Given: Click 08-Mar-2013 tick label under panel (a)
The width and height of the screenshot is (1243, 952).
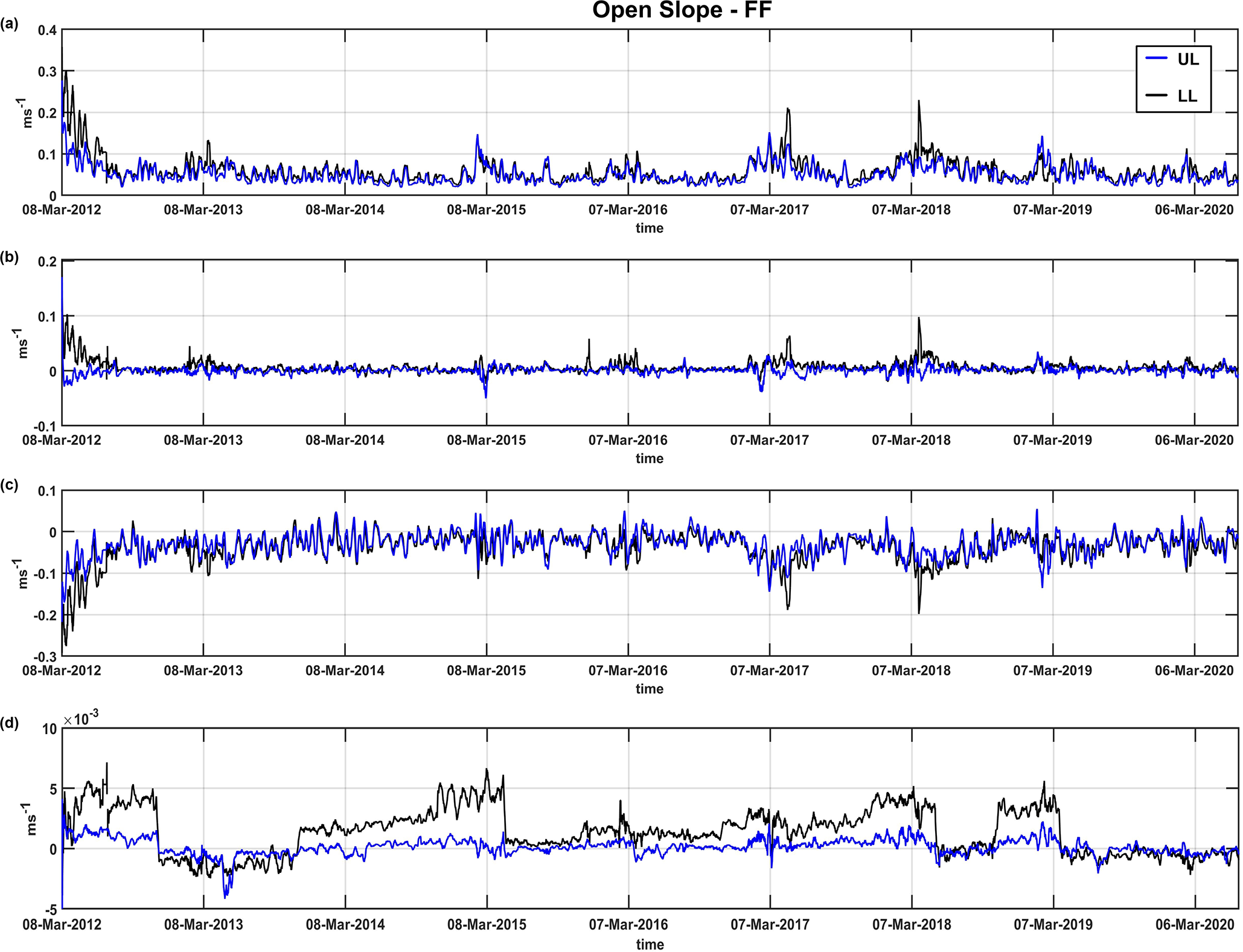Looking at the screenshot, I should pos(203,210).
